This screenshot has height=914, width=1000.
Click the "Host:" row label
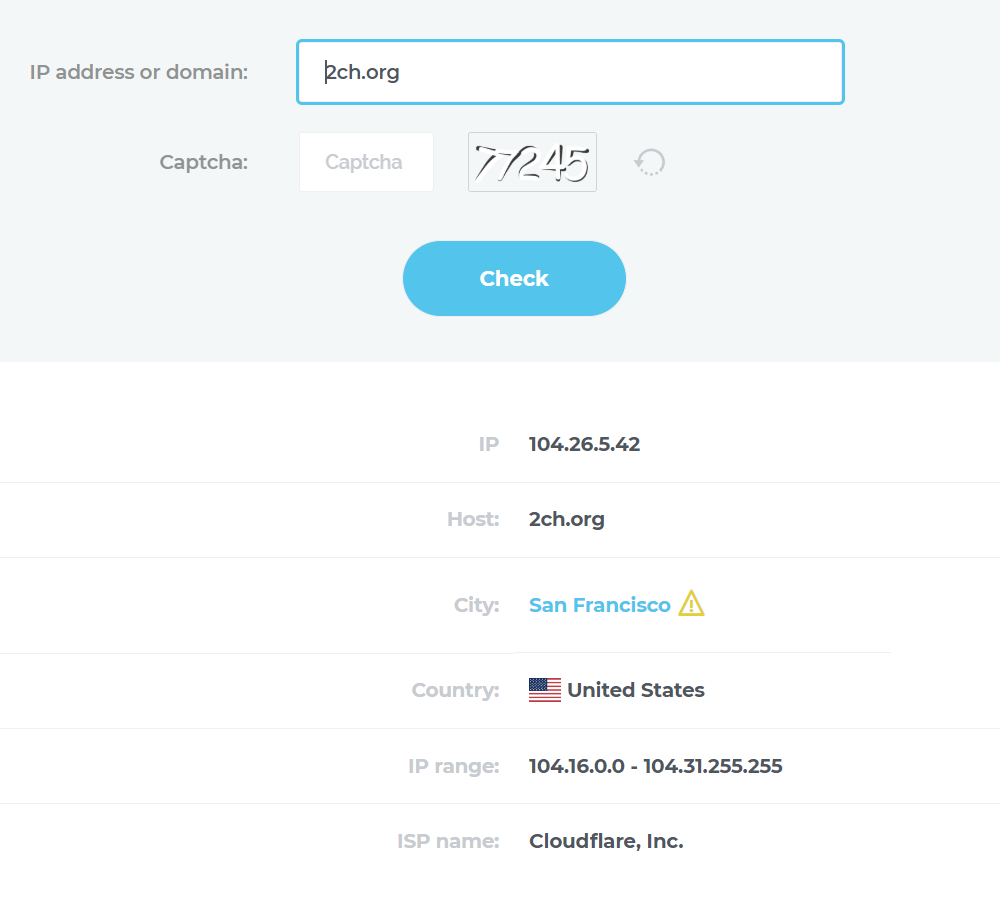(472, 519)
